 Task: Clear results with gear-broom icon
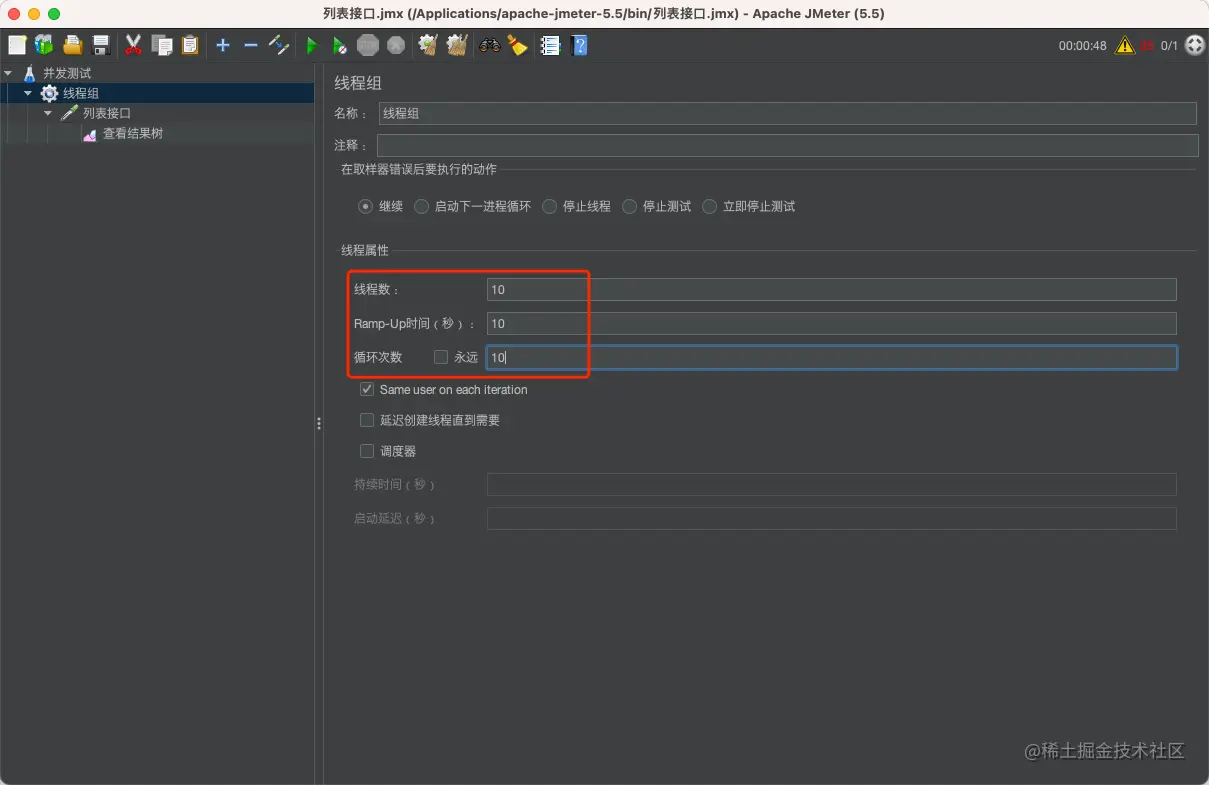pyautogui.click(x=428, y=45)
